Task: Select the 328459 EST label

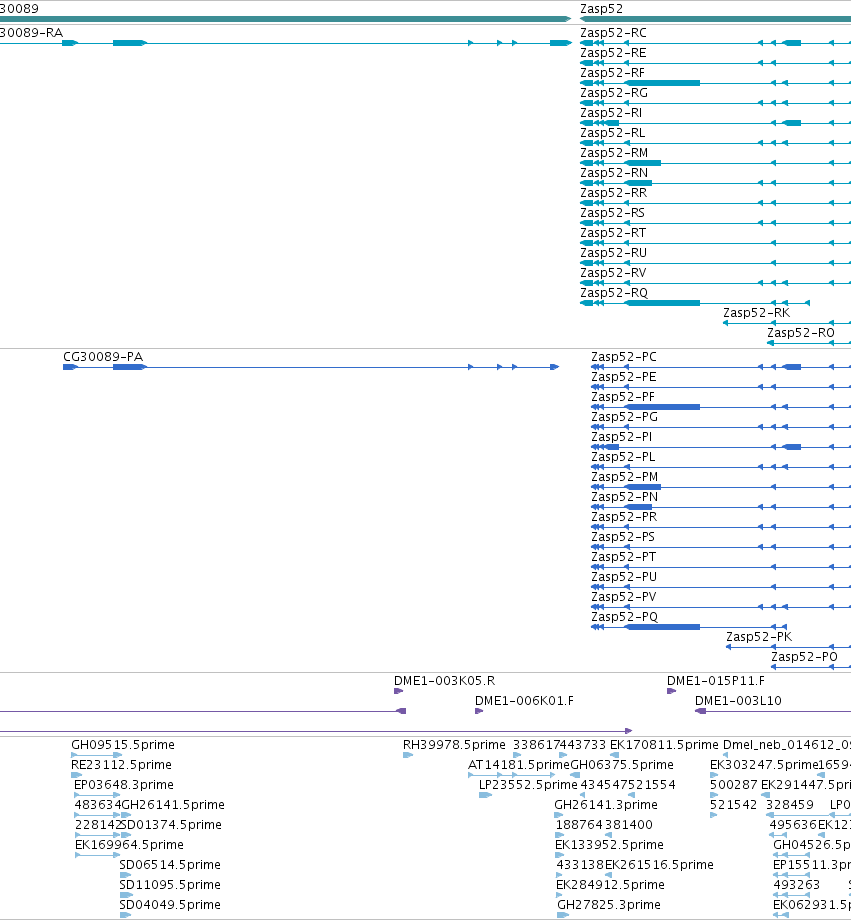Action: point(789,804)
